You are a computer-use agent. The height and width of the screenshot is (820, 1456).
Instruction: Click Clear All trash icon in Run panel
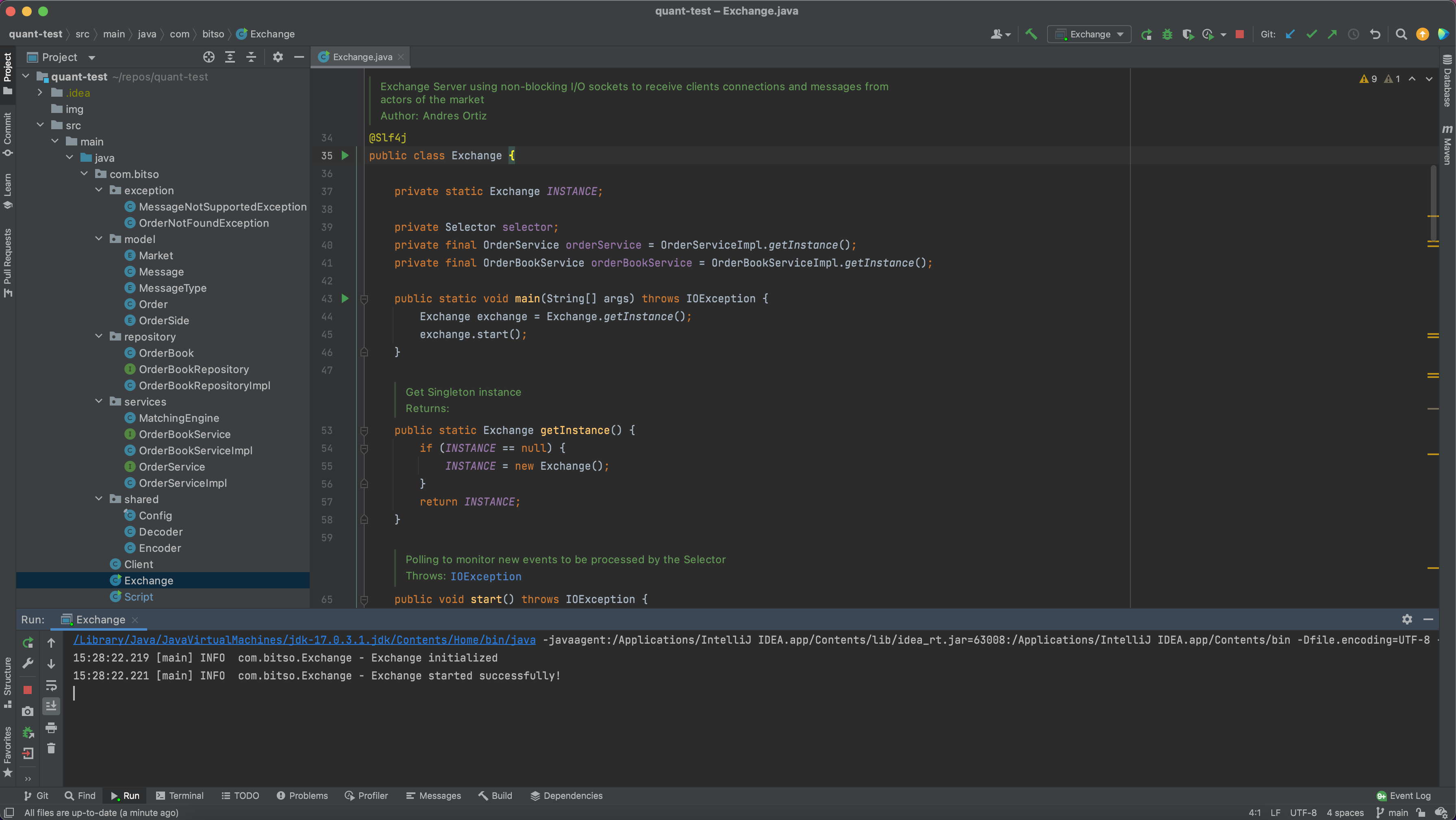tap(51, 748)
